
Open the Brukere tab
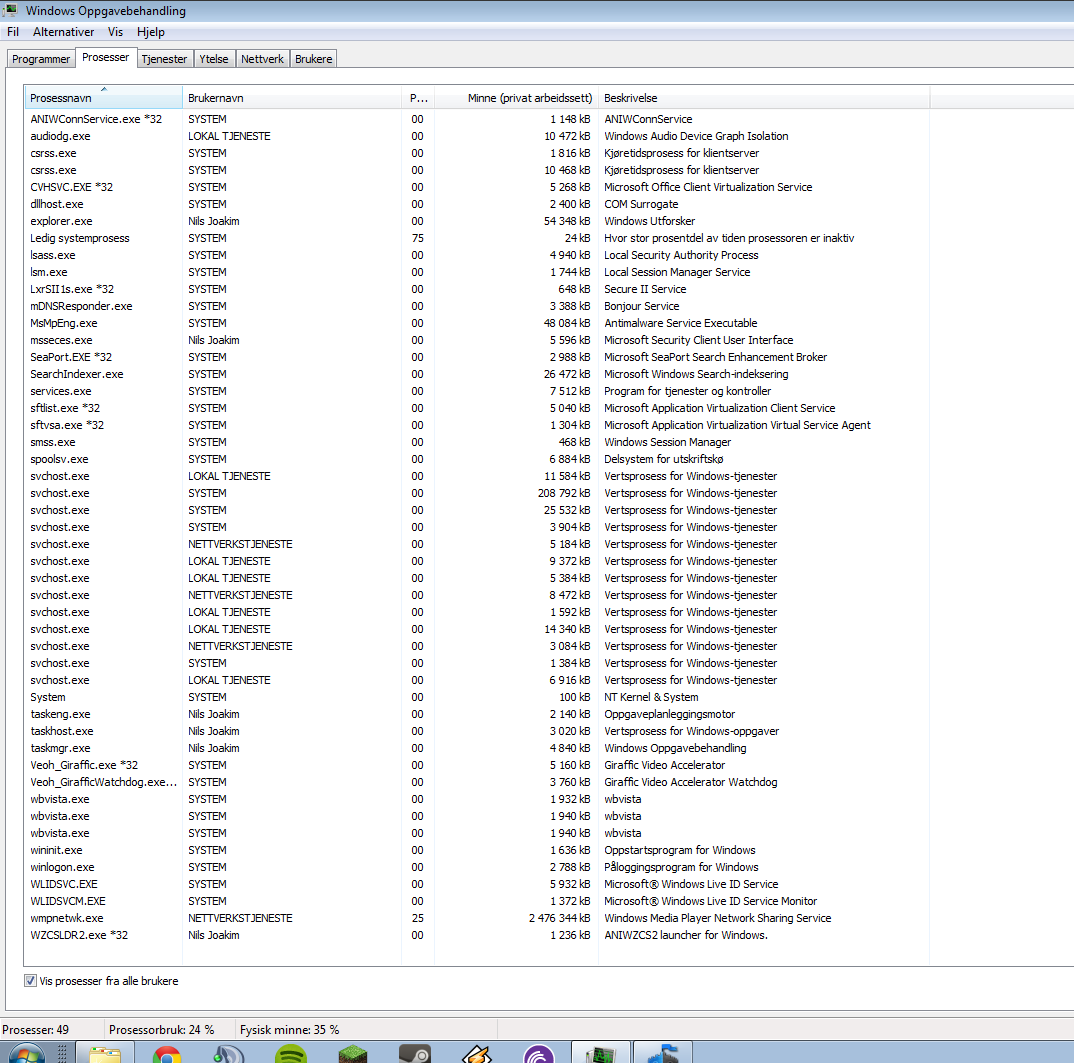coord(314,59)
